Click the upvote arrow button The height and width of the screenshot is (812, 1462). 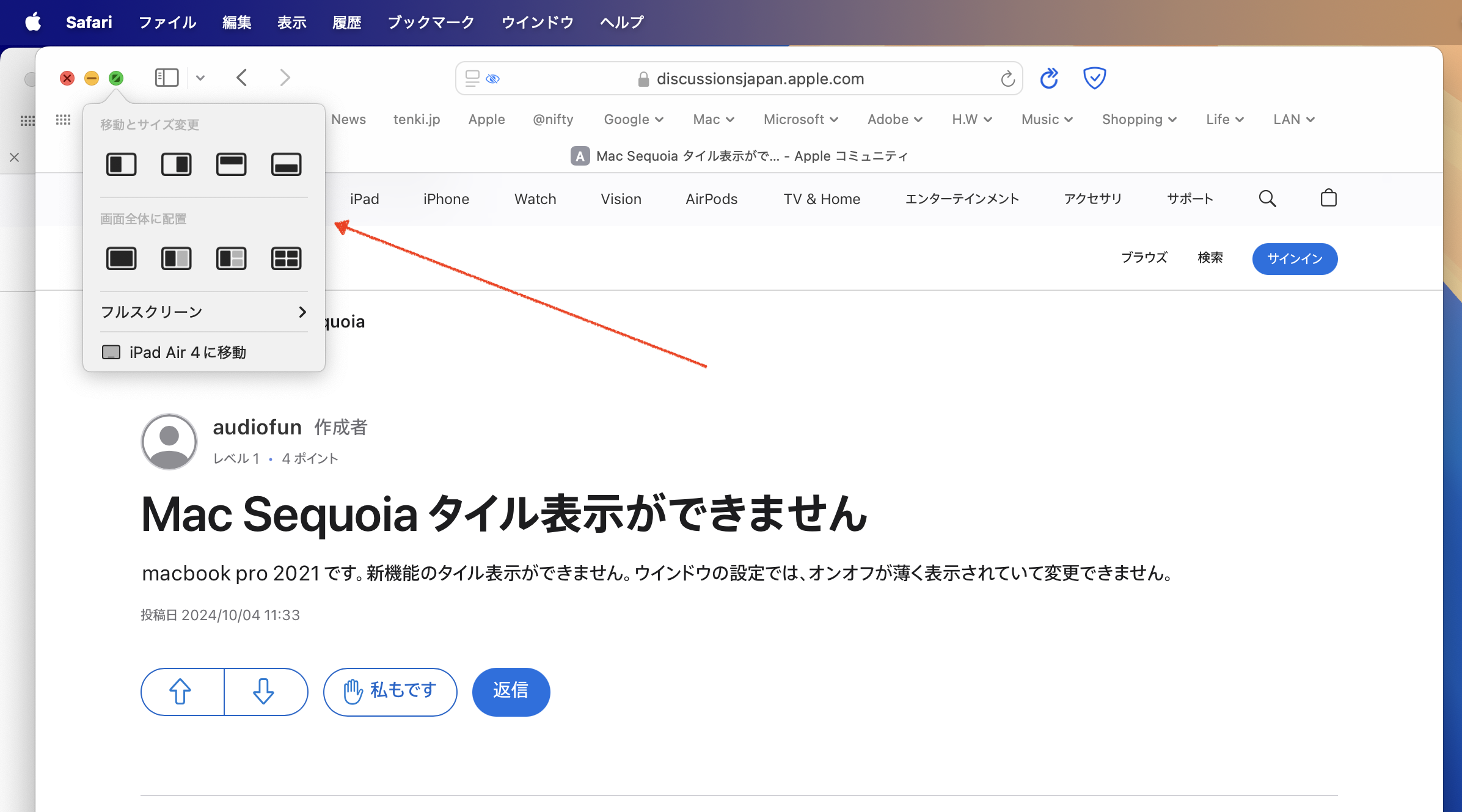coord(181,692)
